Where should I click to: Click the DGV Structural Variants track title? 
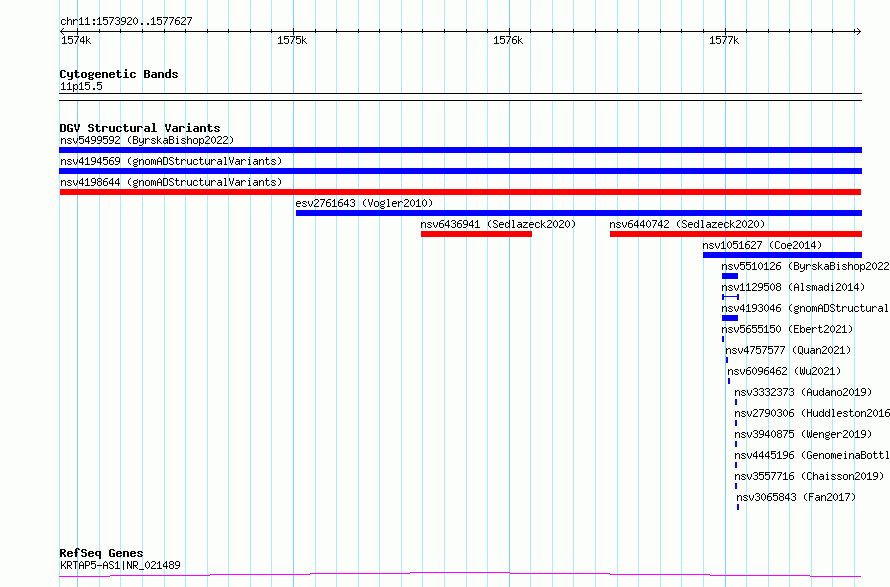click(140, 128)
